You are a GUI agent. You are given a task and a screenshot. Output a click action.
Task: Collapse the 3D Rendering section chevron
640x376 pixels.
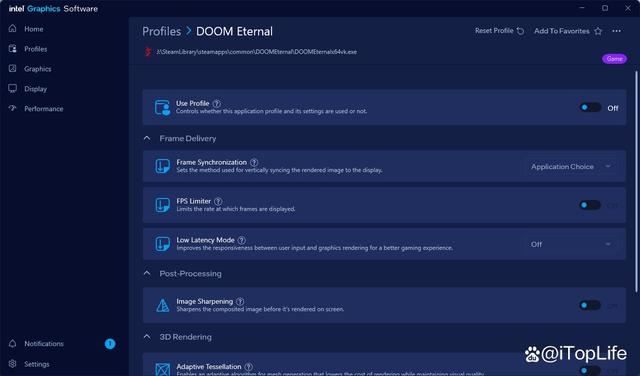click(147, 337)
